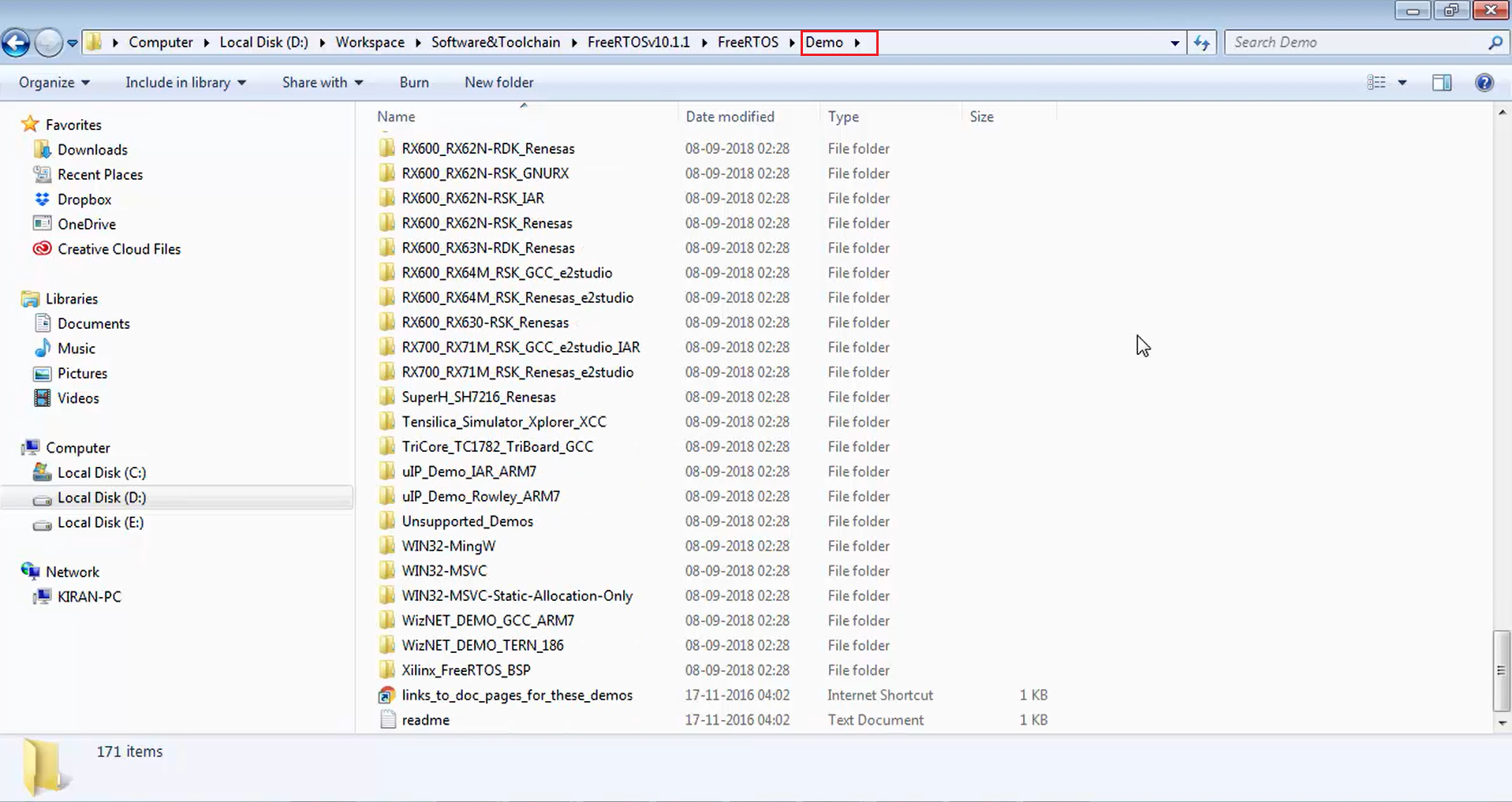Select Creative Cloud Files icon

click(x=43, y=249)
